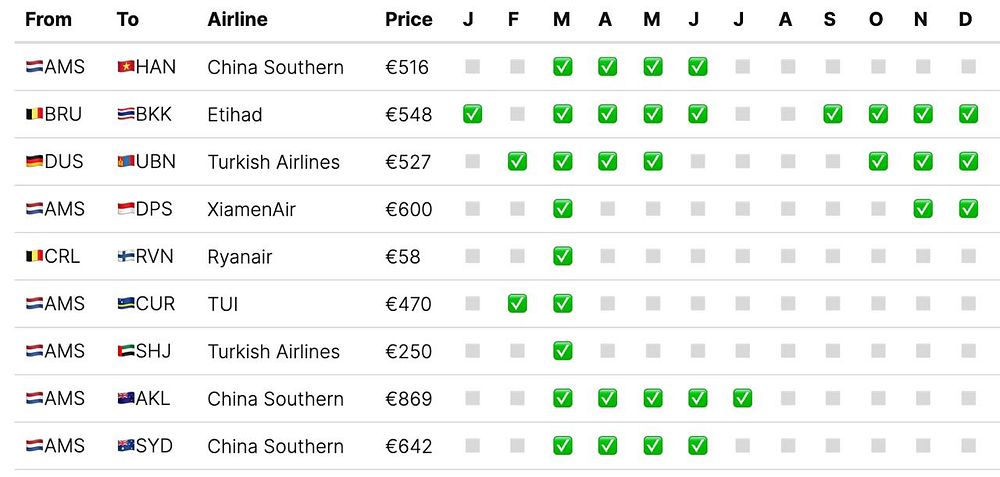Click the SYD destination code

coord(153,446)
